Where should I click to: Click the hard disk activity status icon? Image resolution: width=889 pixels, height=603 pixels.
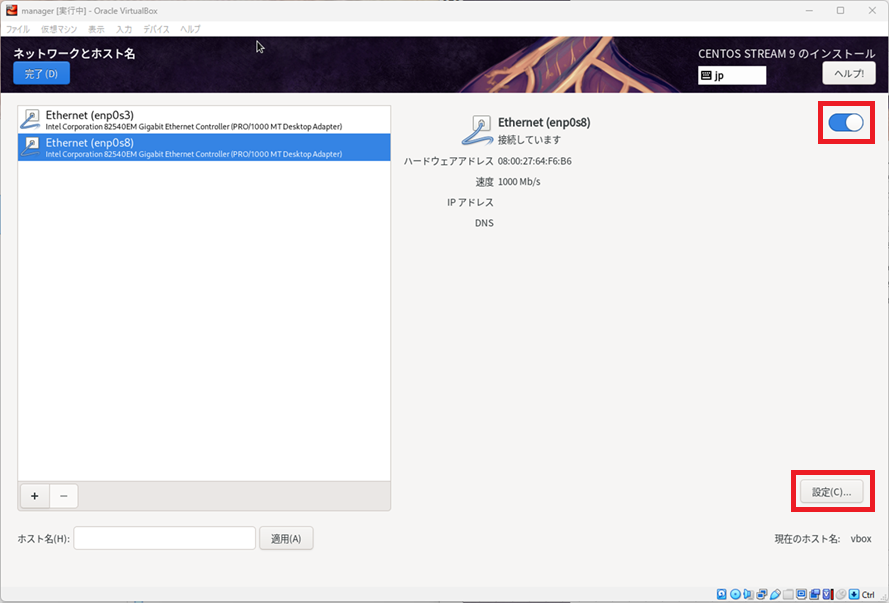721,594
